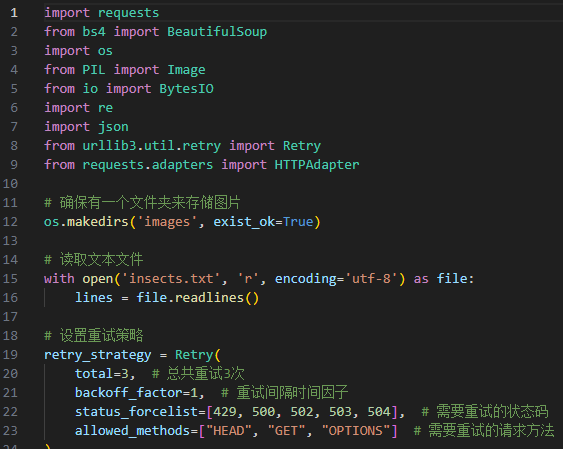
Task: Click 'exist_ok' on line 12
Action: pyautogui.click(x=244, y=222)
